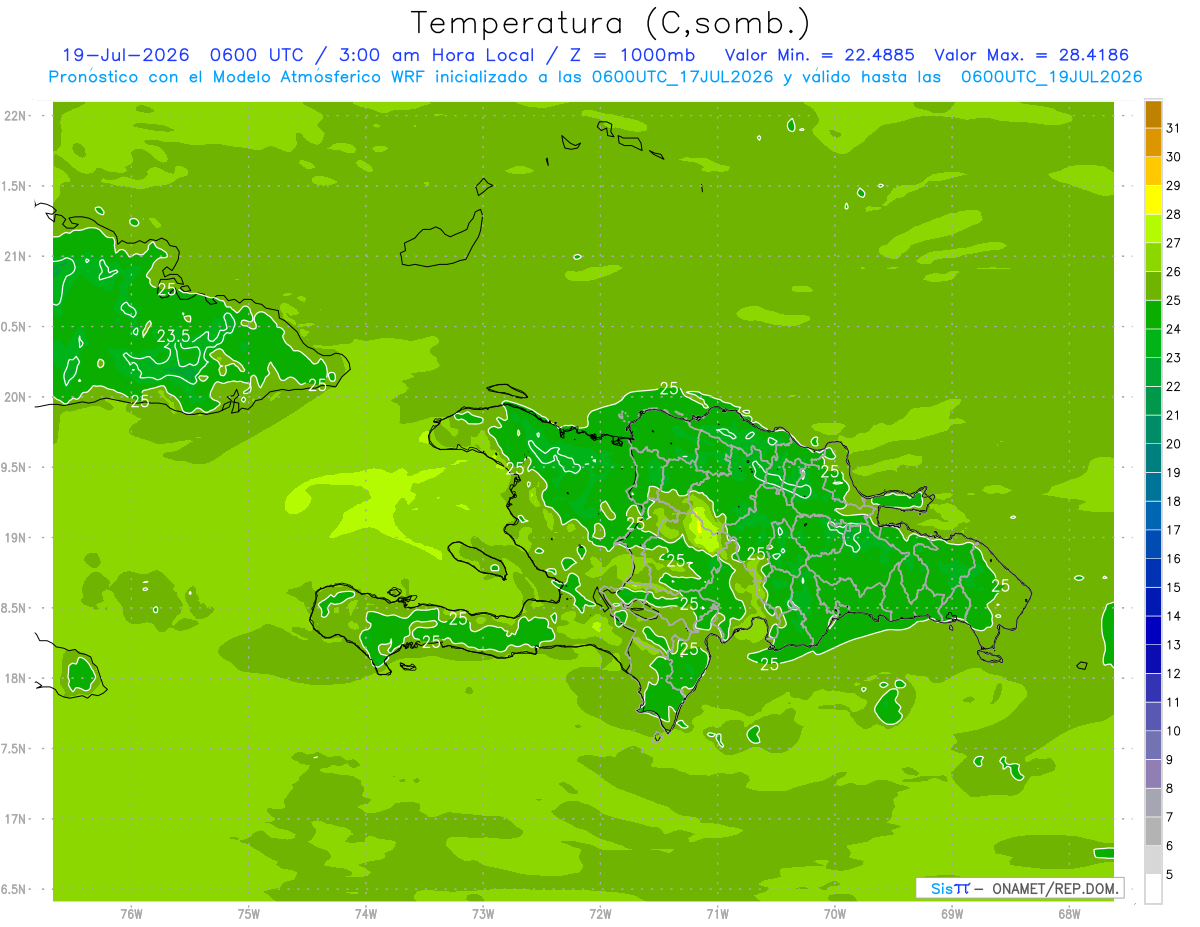Screen dimensions: 1200x927
Task: Click the '18N' latitude label
Action: coord(16,679)
